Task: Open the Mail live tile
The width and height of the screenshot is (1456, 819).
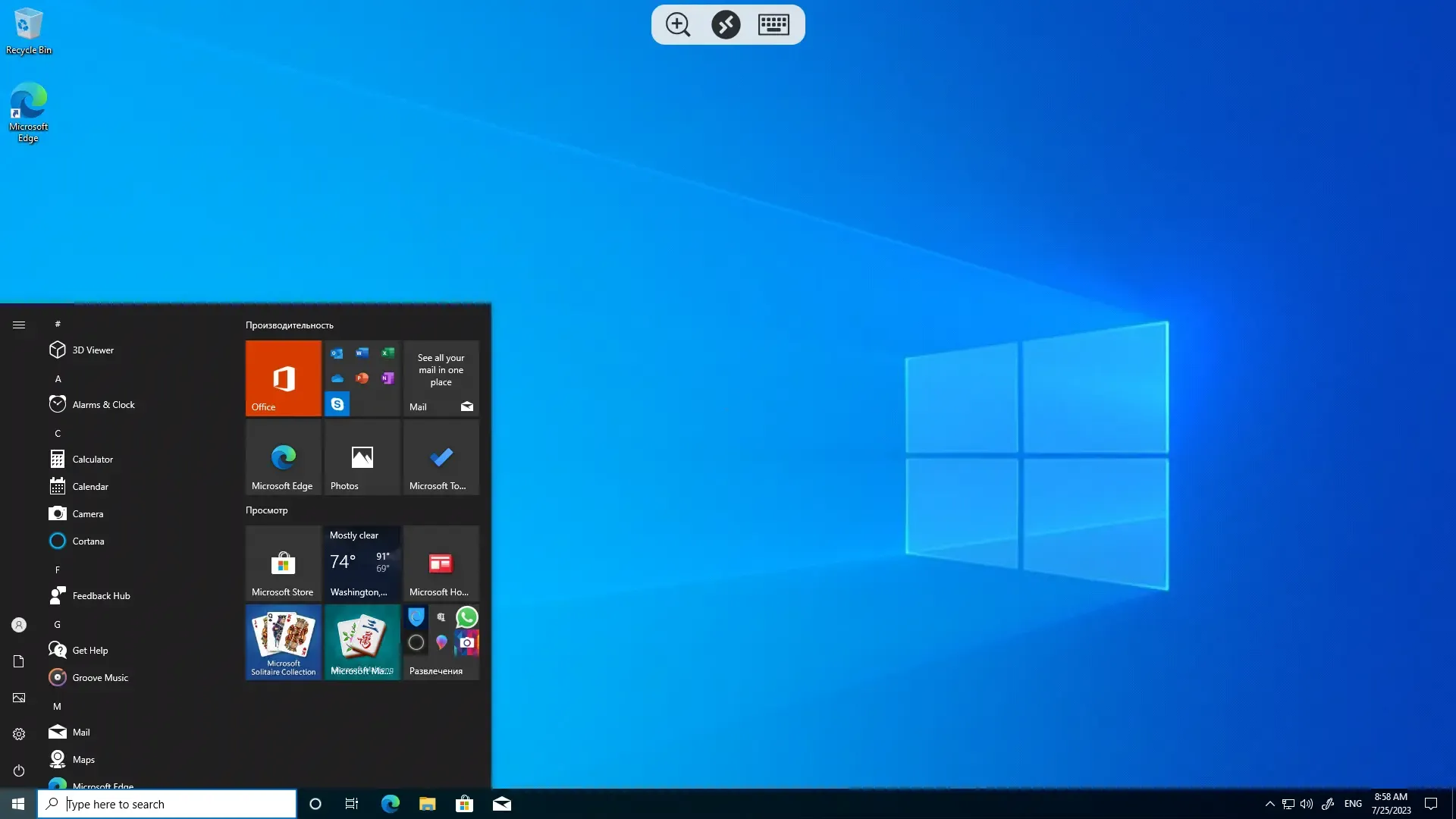Action: click(441, 378)
